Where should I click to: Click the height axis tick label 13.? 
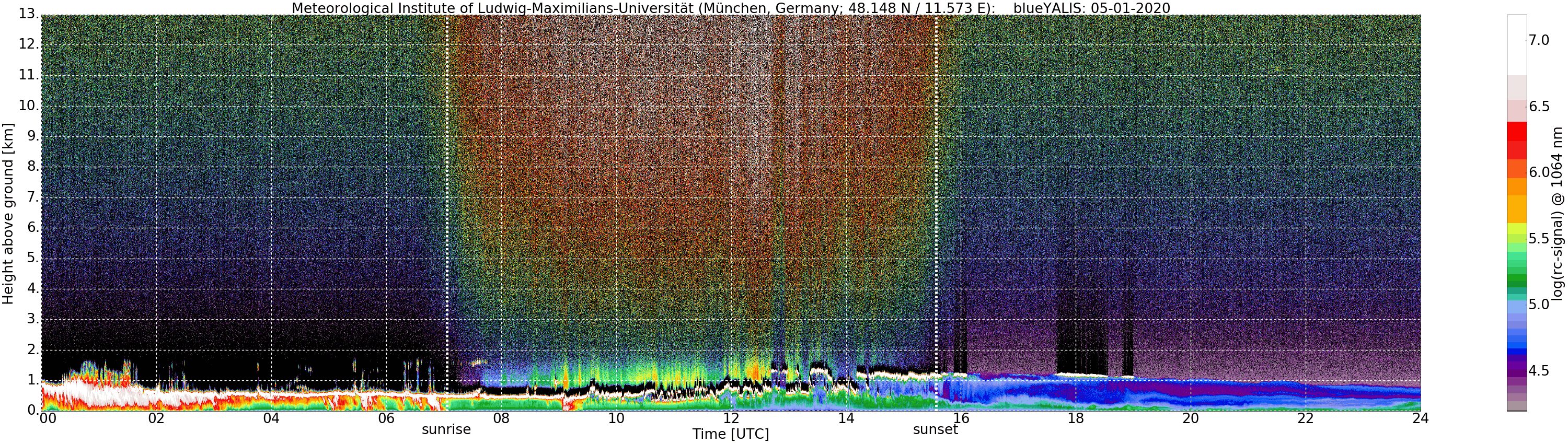[x=29, y=14]
